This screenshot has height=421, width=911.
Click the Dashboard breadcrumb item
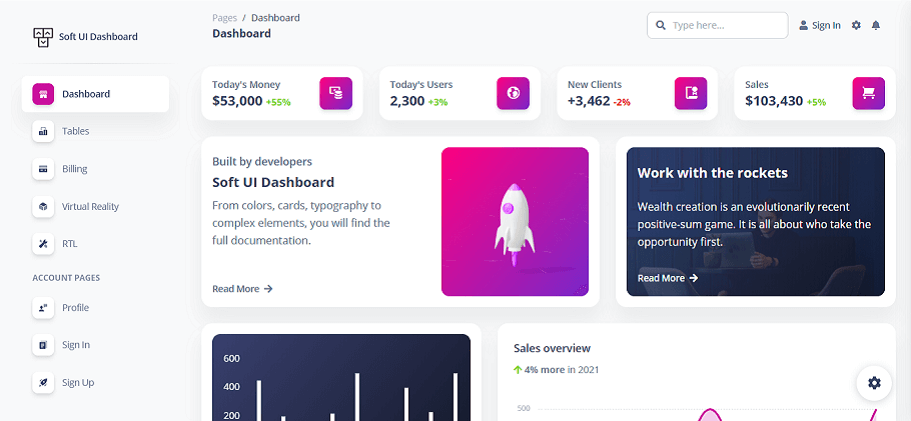click(275, 18)
